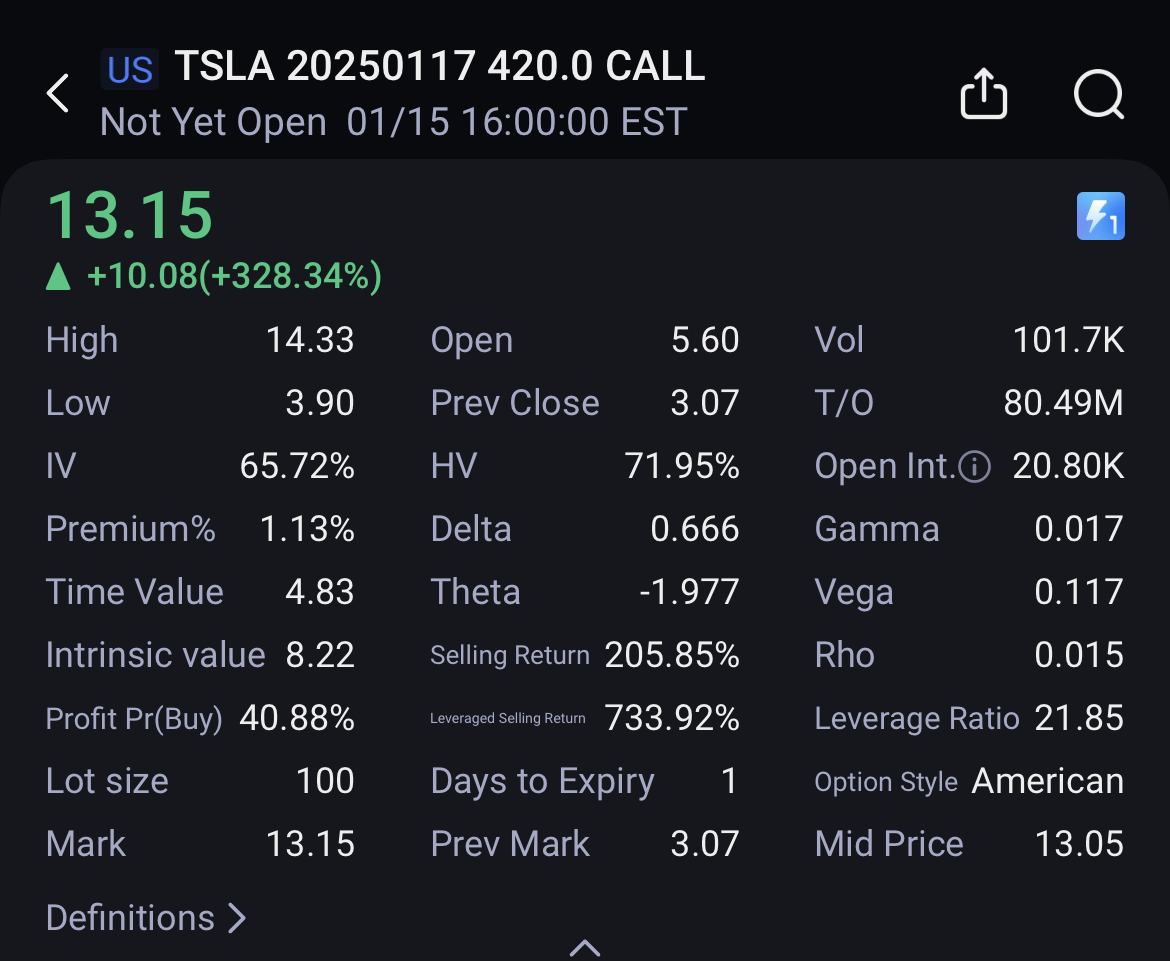Click the green up-triangle change indicator
Image resolution: width=1170 pixels, height=961 pixels.
59,276
